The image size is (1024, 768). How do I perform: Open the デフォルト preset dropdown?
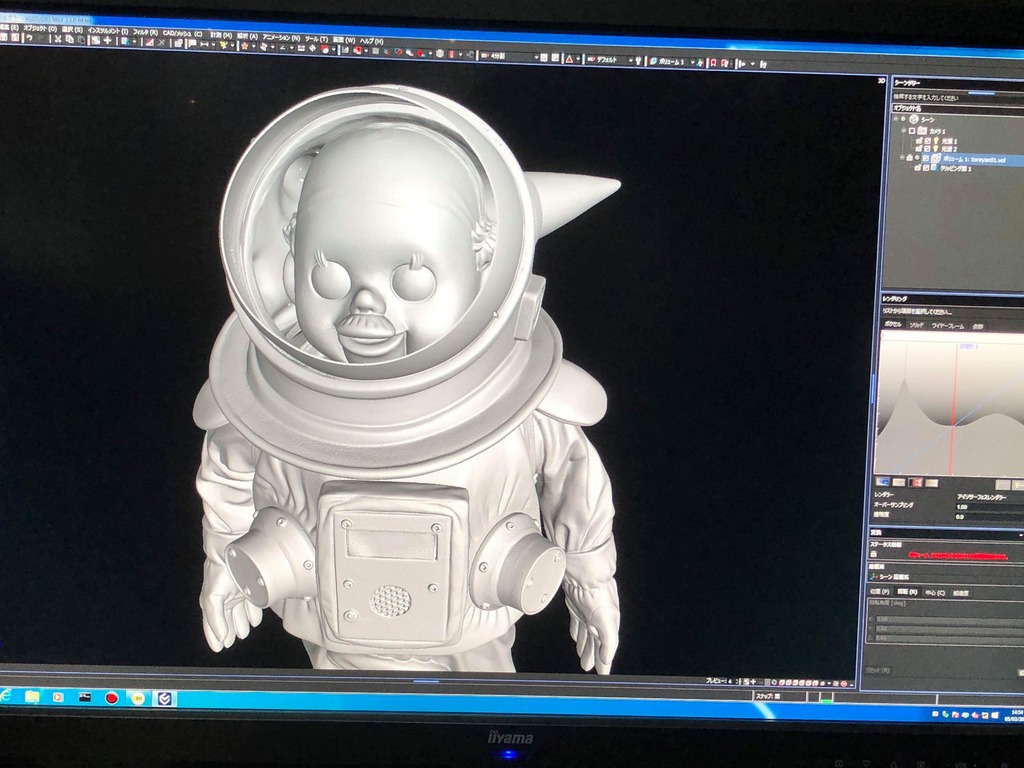(631, 60)
